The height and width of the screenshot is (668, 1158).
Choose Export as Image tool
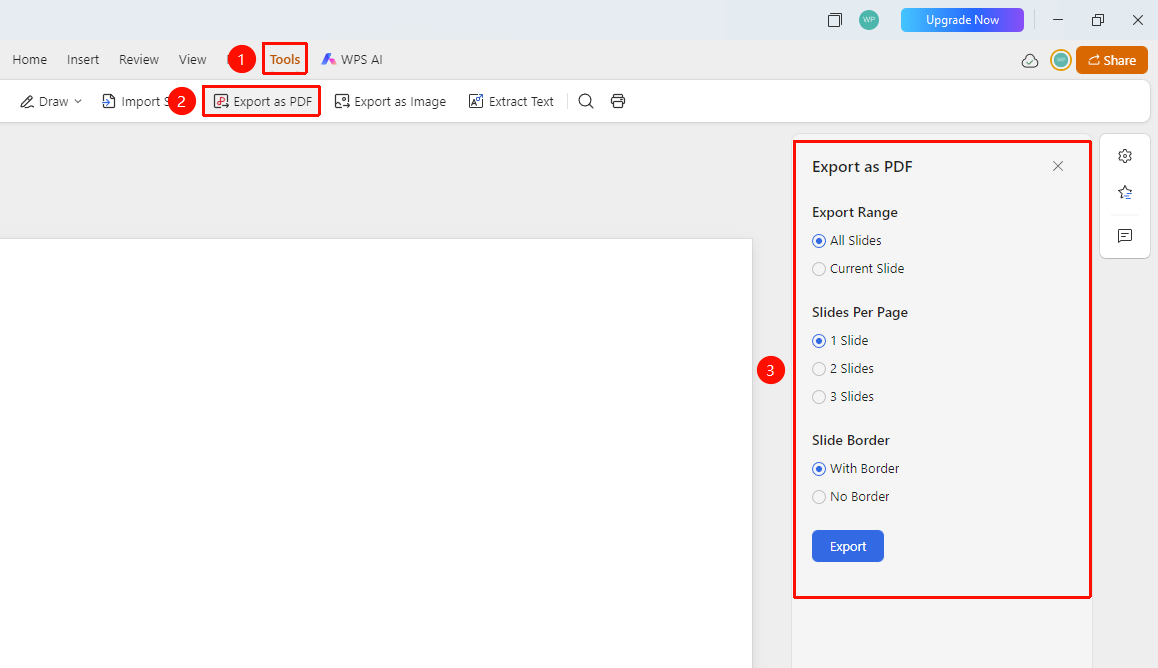point(390,102)
